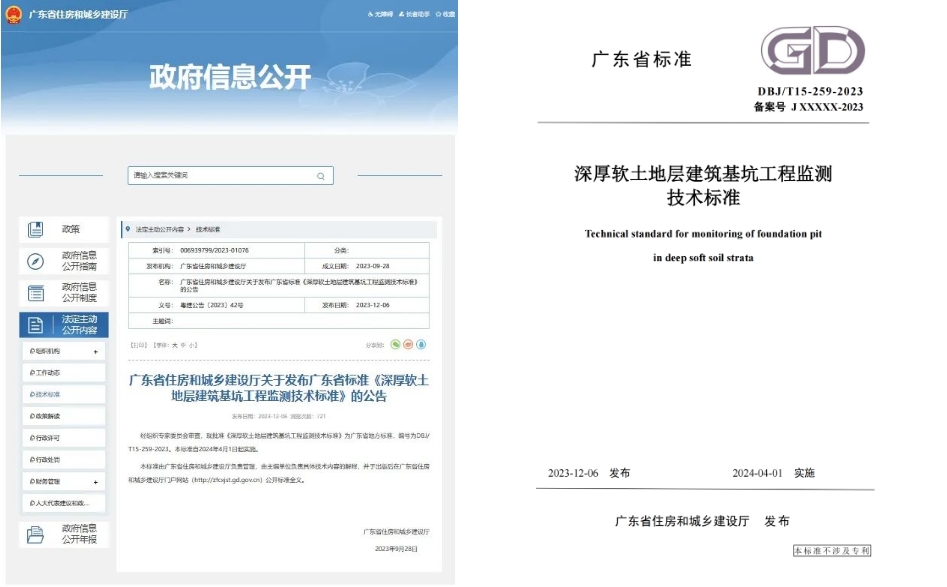Share the article via green WeChat icon

point(396,344)
